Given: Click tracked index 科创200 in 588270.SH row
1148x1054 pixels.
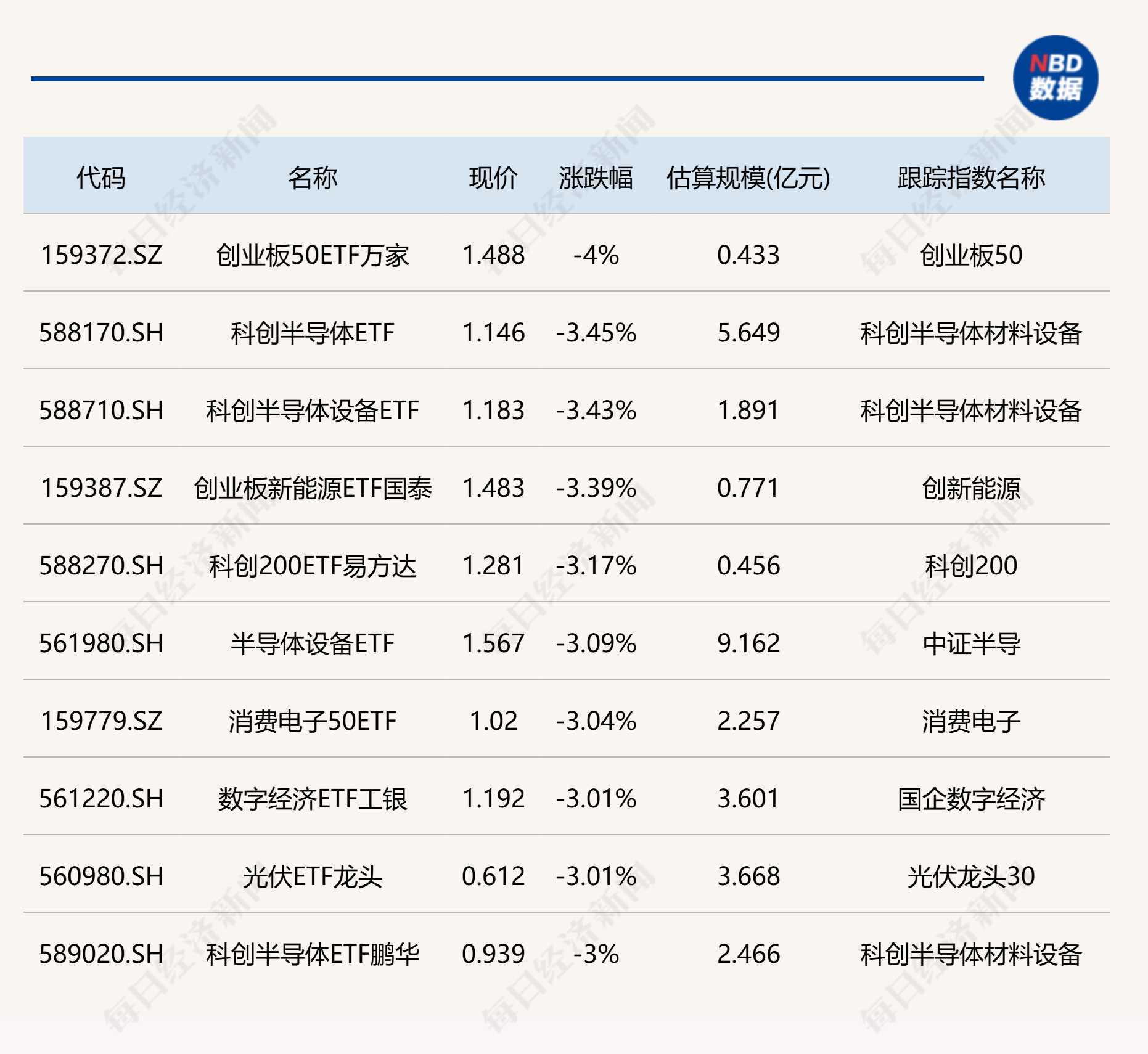Looking at the screenshot, I should point(971,566).
